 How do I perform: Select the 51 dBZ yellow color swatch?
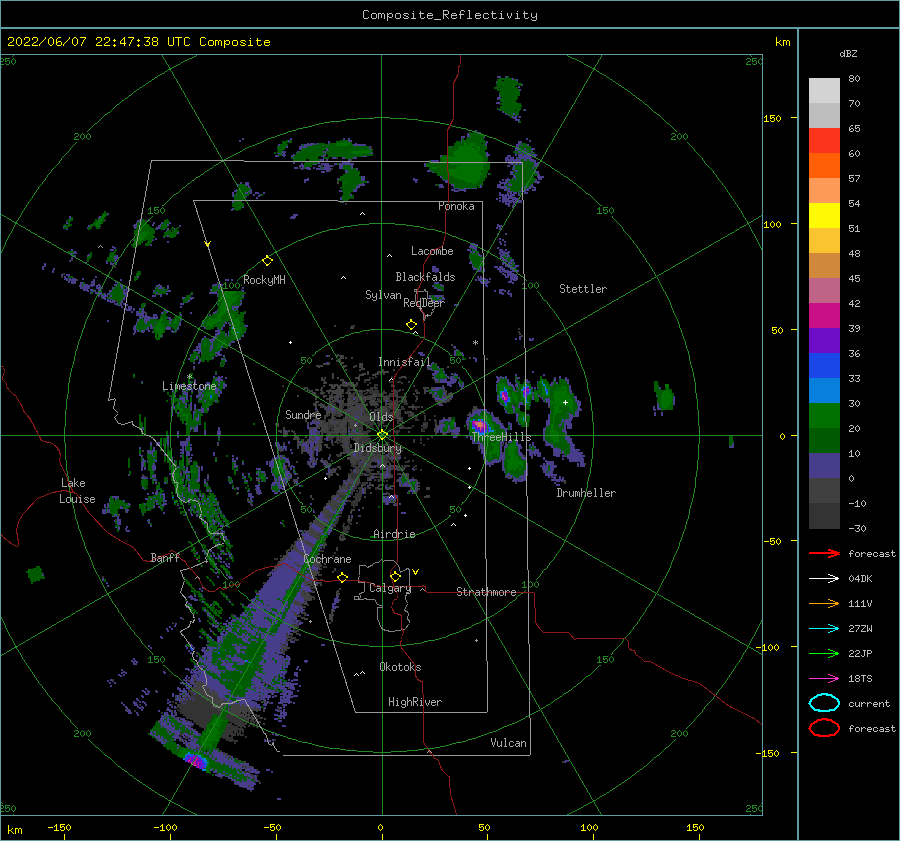[824, 215]
